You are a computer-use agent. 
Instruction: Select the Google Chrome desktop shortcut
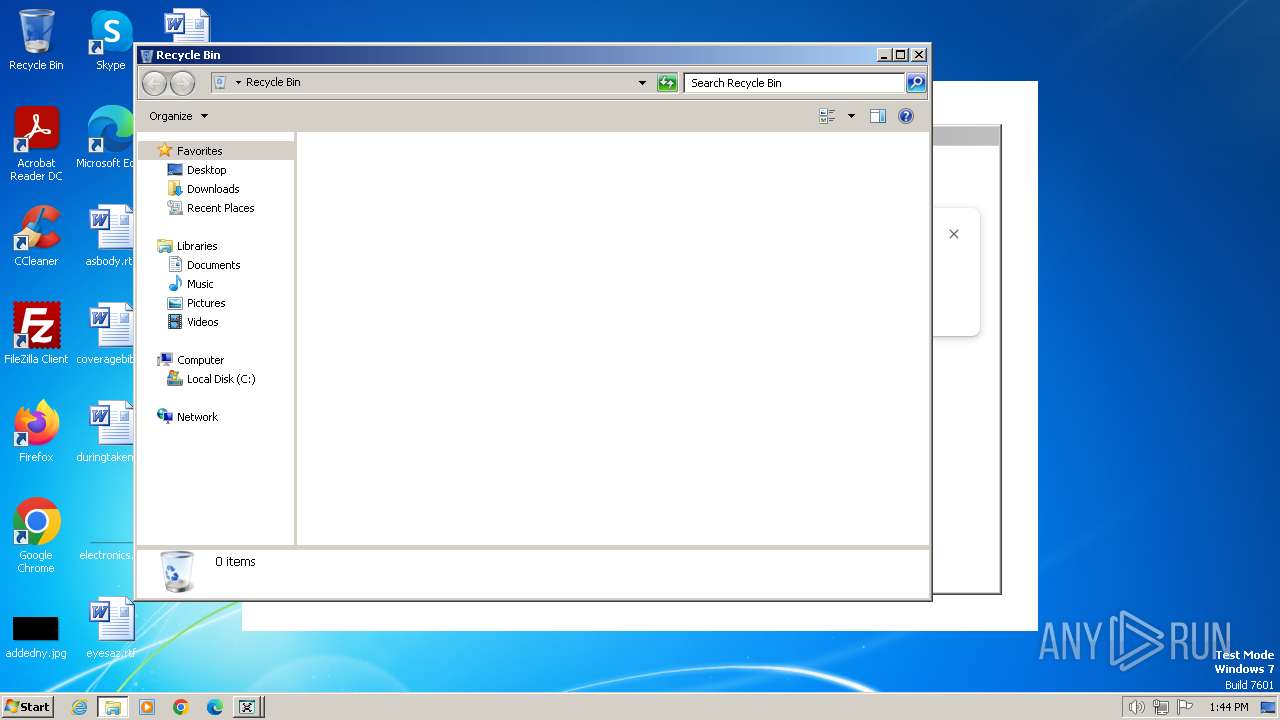tap(36, 536)
